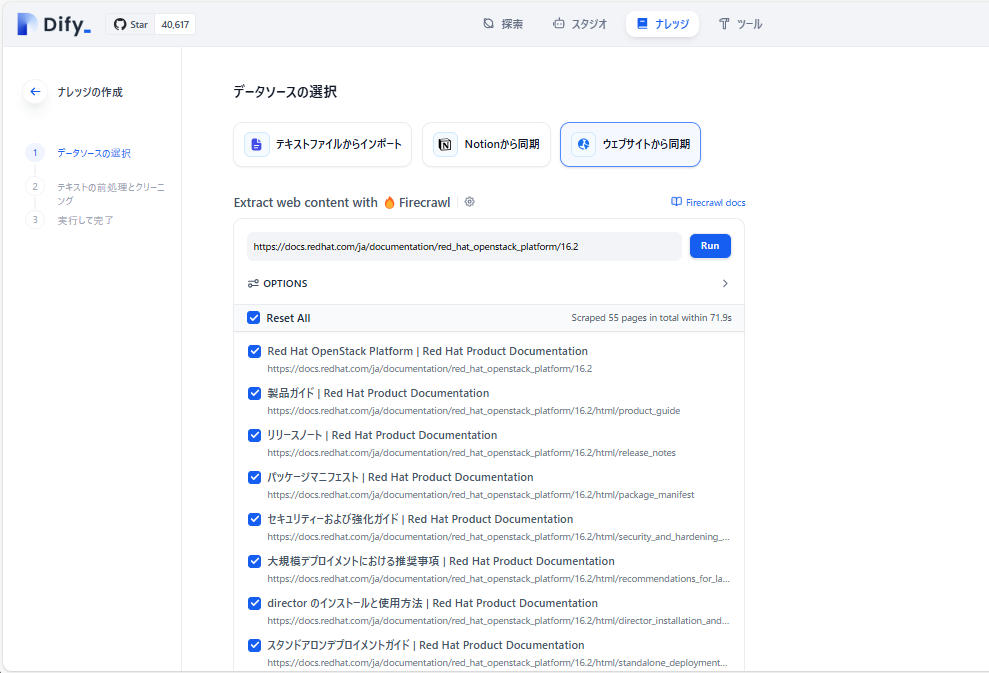Click the Firecrawl flame icon
The image size is (989, 673).
click(389, 202)
